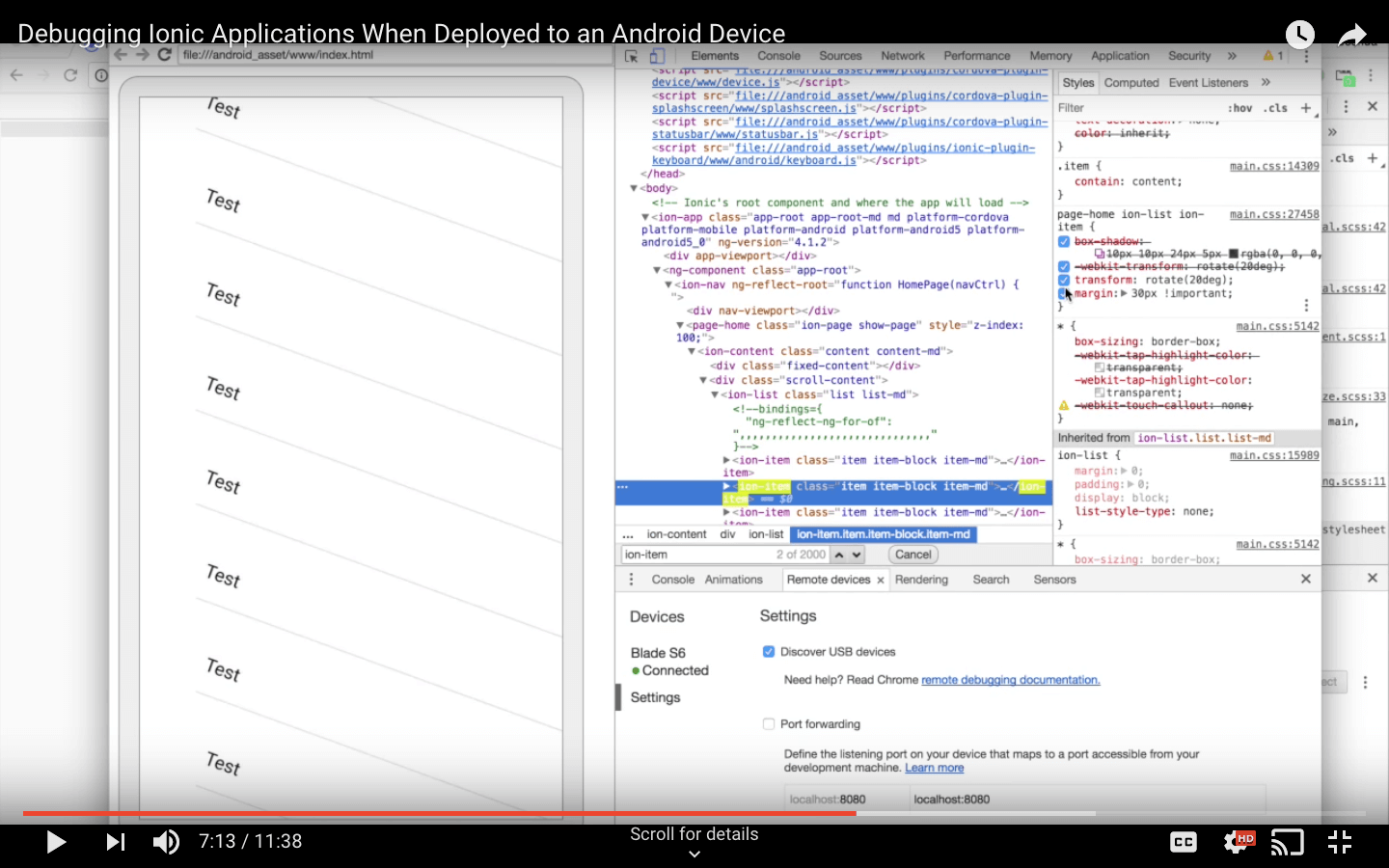Mute the video volume
This screenshot has width=1389, height=868.
pos(166,842)
